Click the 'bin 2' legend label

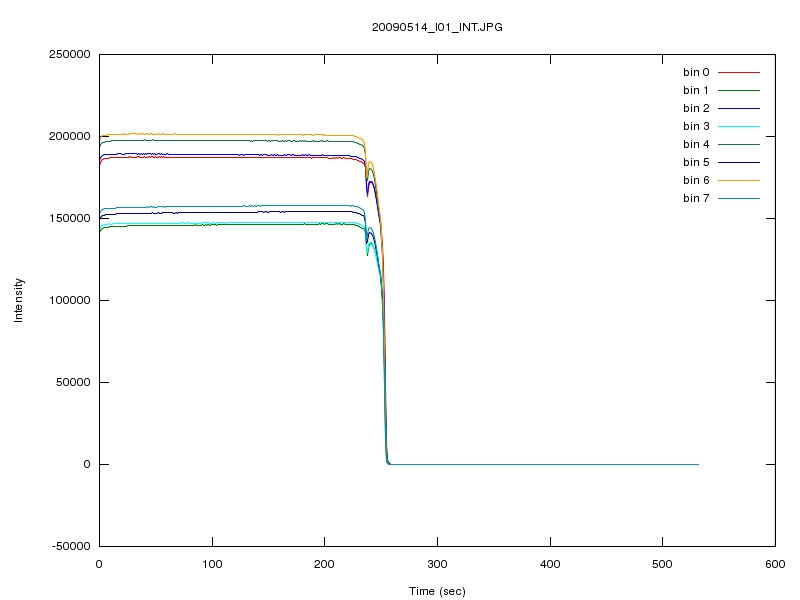[696, 108]
